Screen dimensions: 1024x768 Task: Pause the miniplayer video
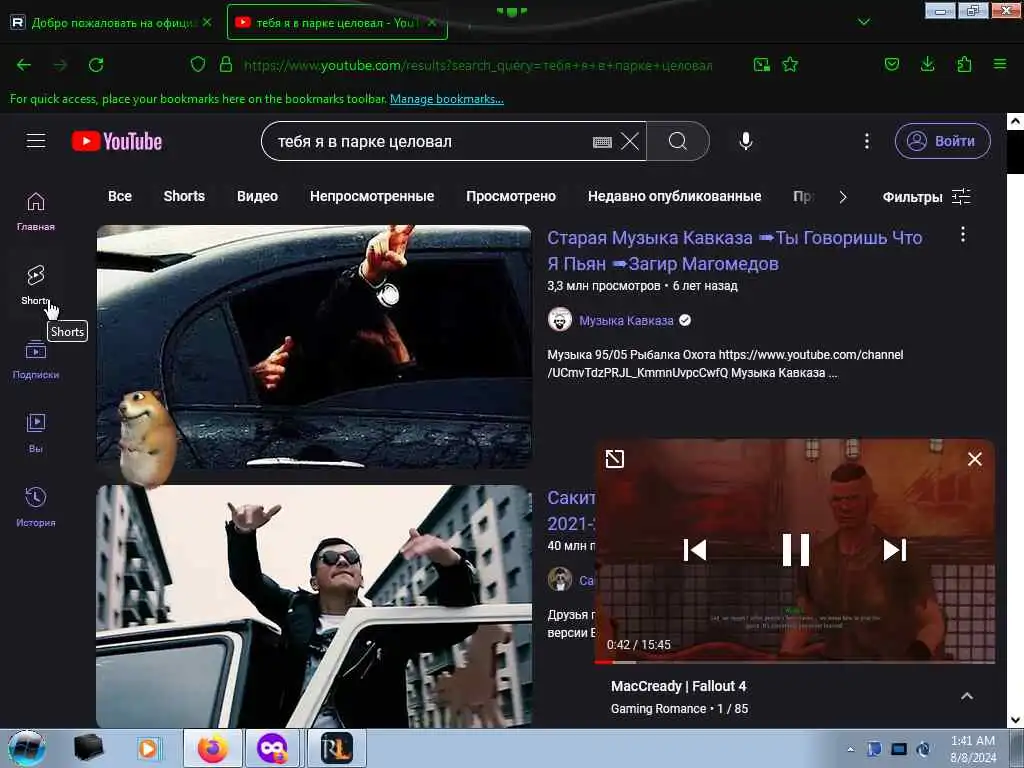(x=795, y=550)
